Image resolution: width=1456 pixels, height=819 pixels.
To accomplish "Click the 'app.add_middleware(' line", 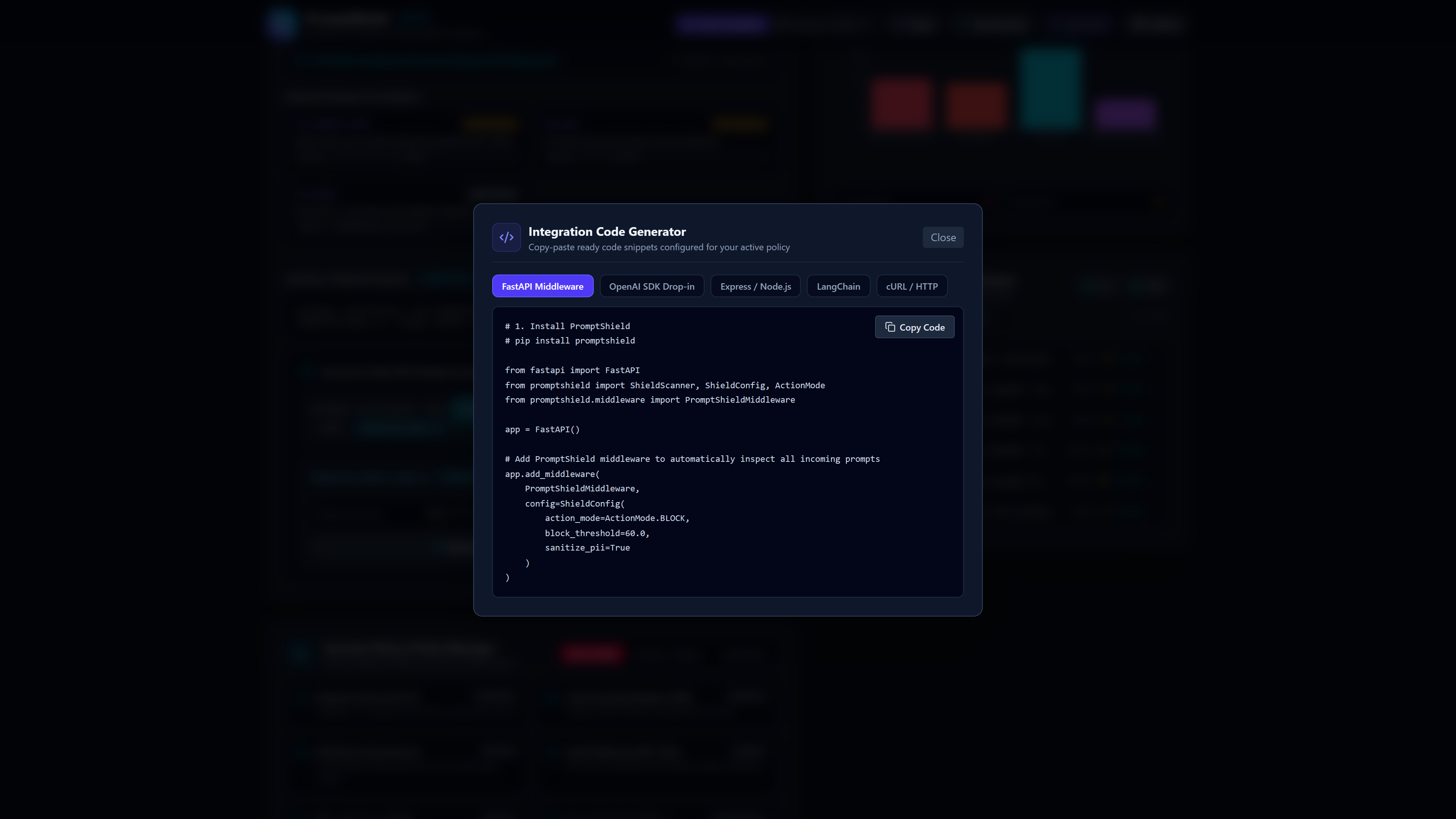I will 552,474.
